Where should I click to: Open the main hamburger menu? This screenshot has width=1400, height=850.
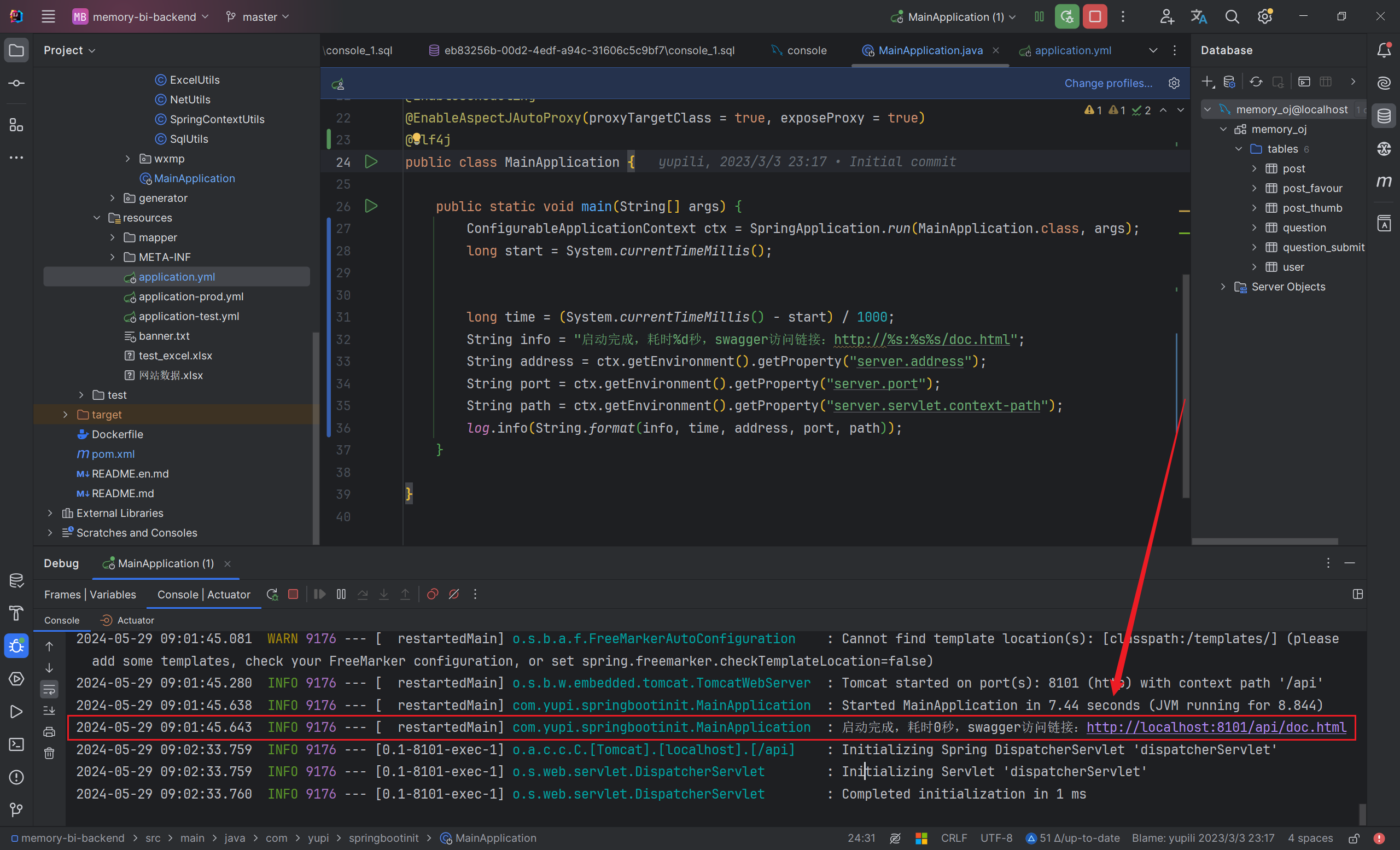click(48, 16)
